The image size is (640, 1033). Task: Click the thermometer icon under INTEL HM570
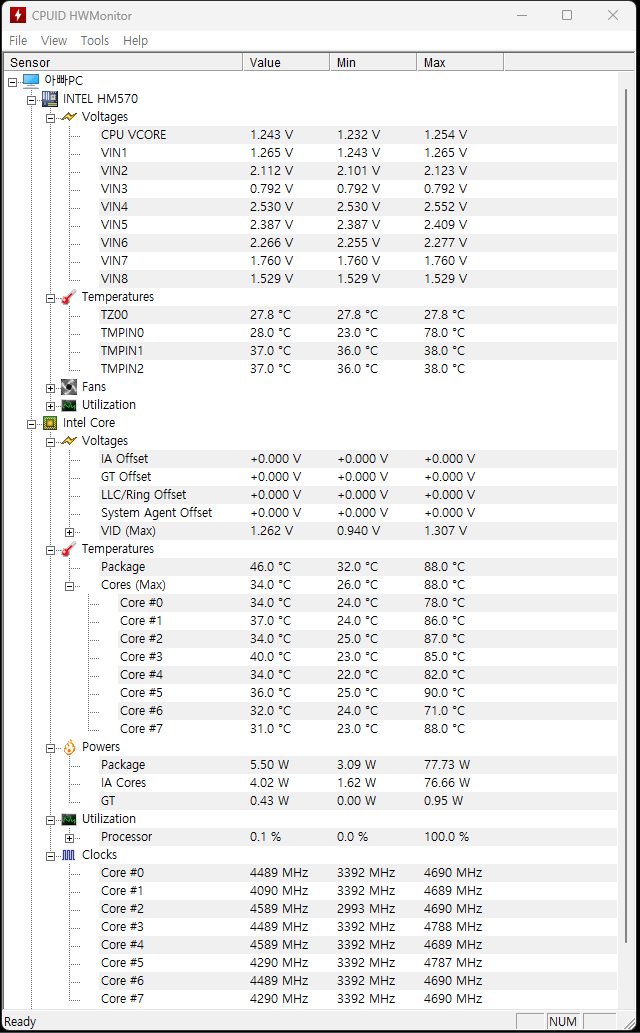coord(69,297)
